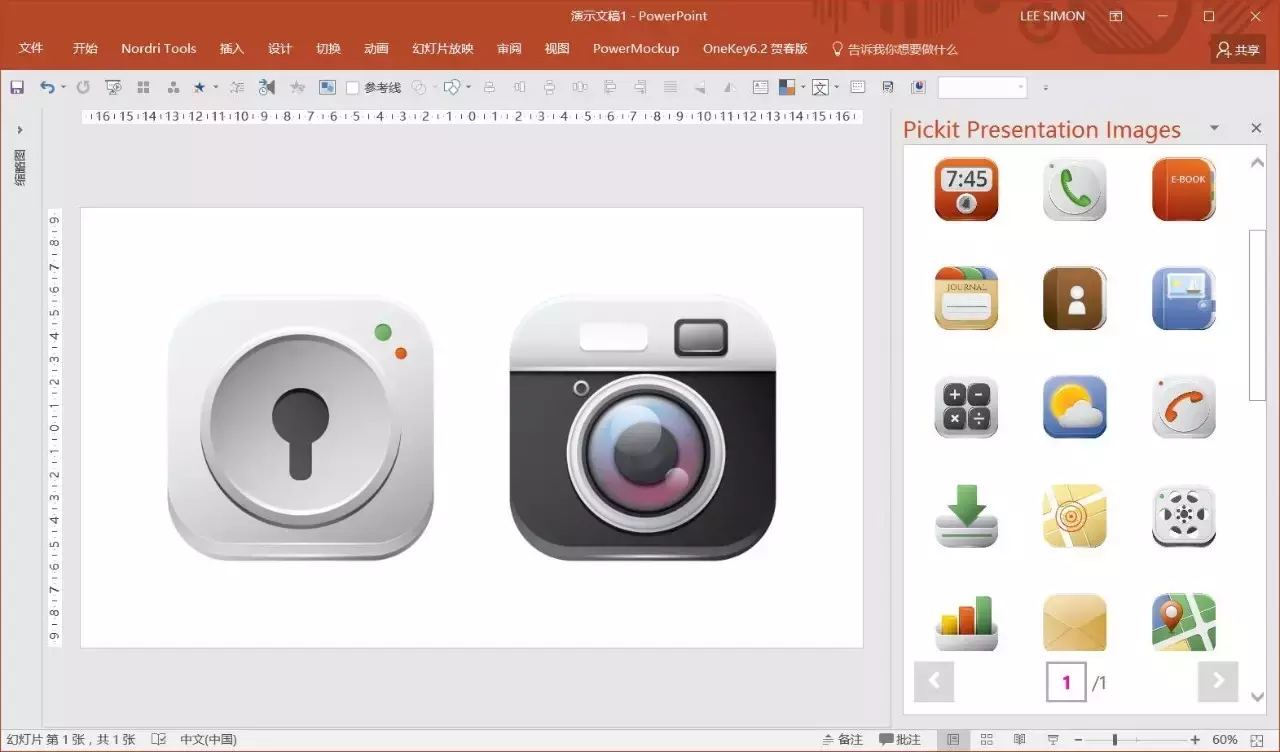Fit slide to current window button
1280x752 pixels.
click(x=1258, y=740)
